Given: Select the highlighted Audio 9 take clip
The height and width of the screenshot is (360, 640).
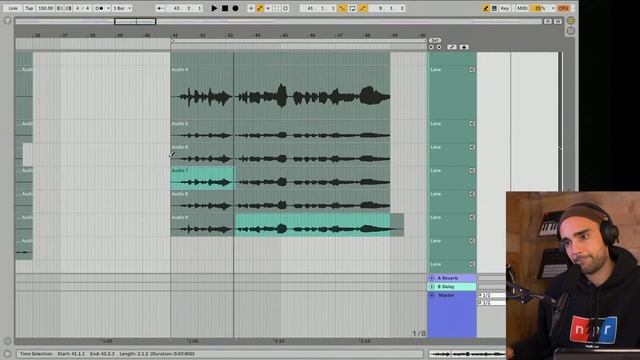Looking at the screenshot, I should tap(313, 225).
